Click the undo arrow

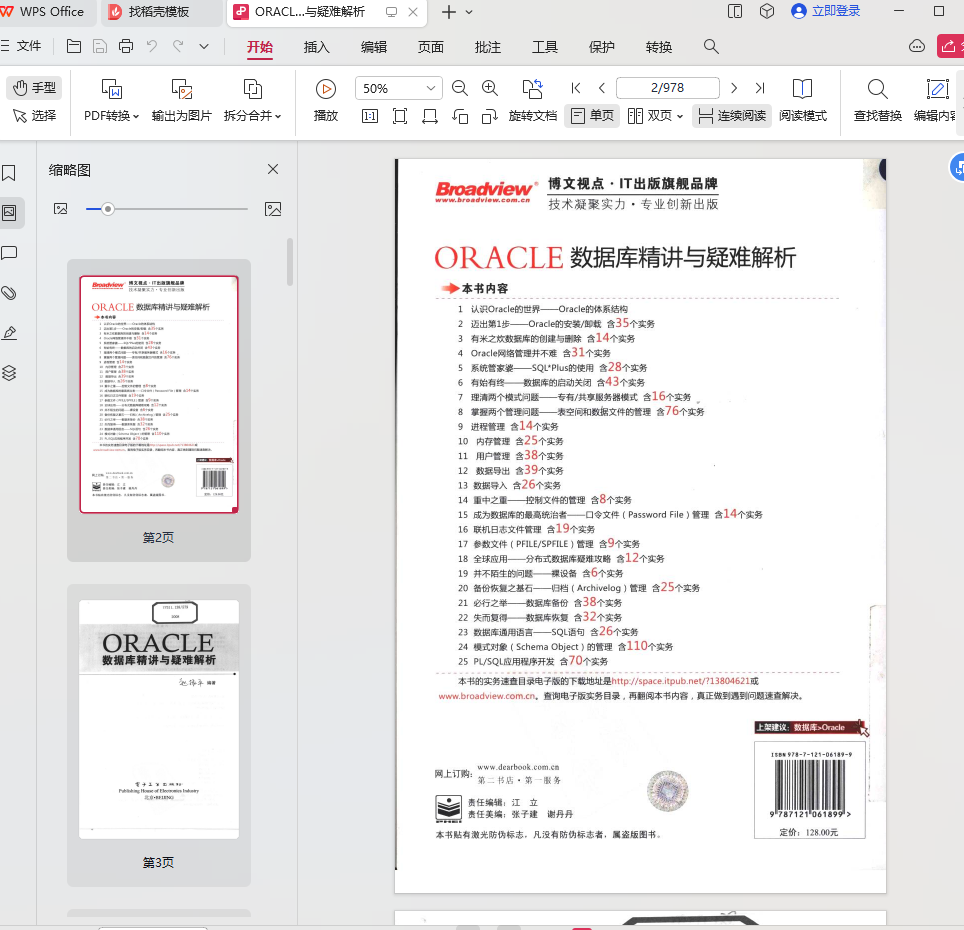coord(152,46)
